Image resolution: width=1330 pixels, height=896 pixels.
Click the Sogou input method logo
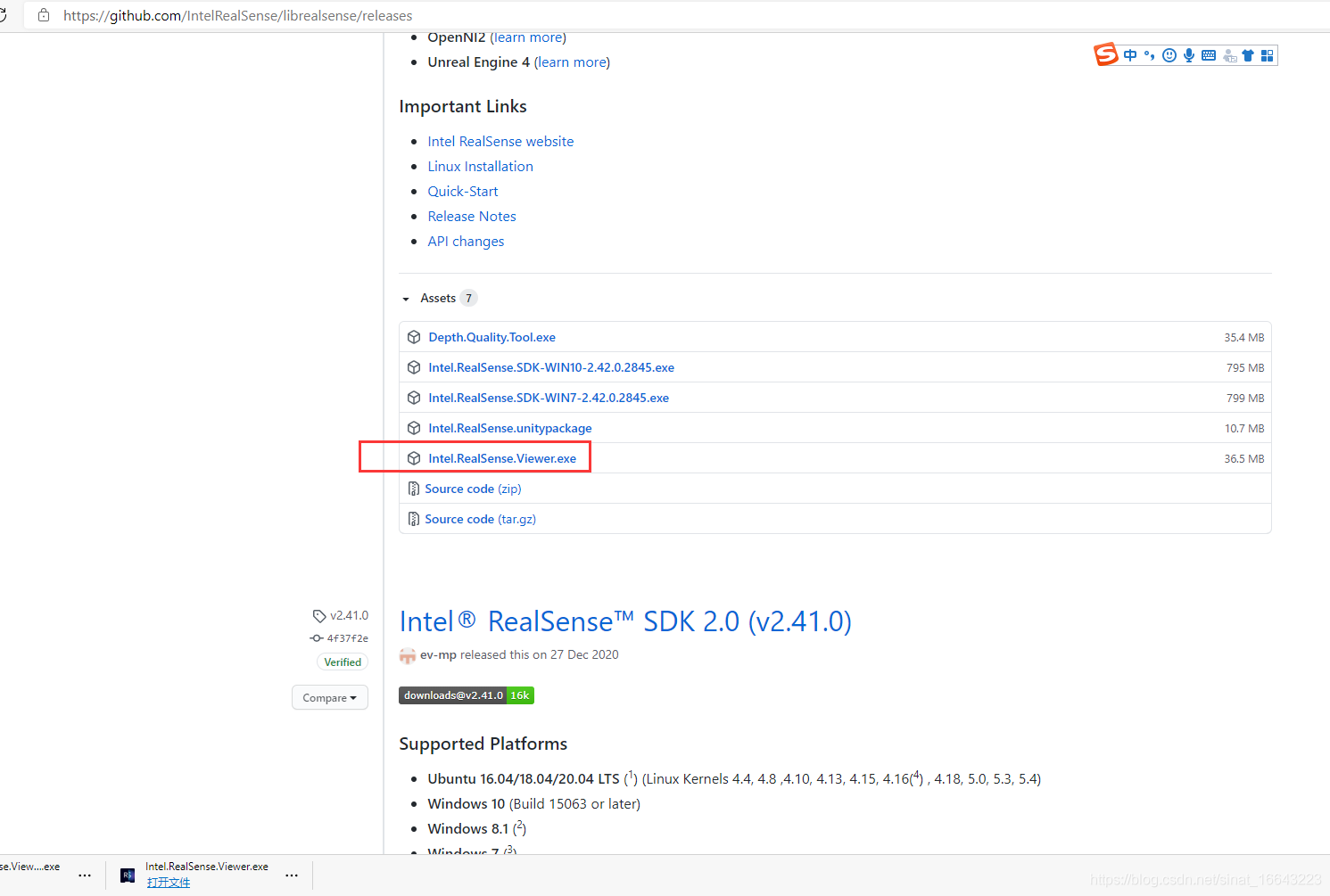1106,54
